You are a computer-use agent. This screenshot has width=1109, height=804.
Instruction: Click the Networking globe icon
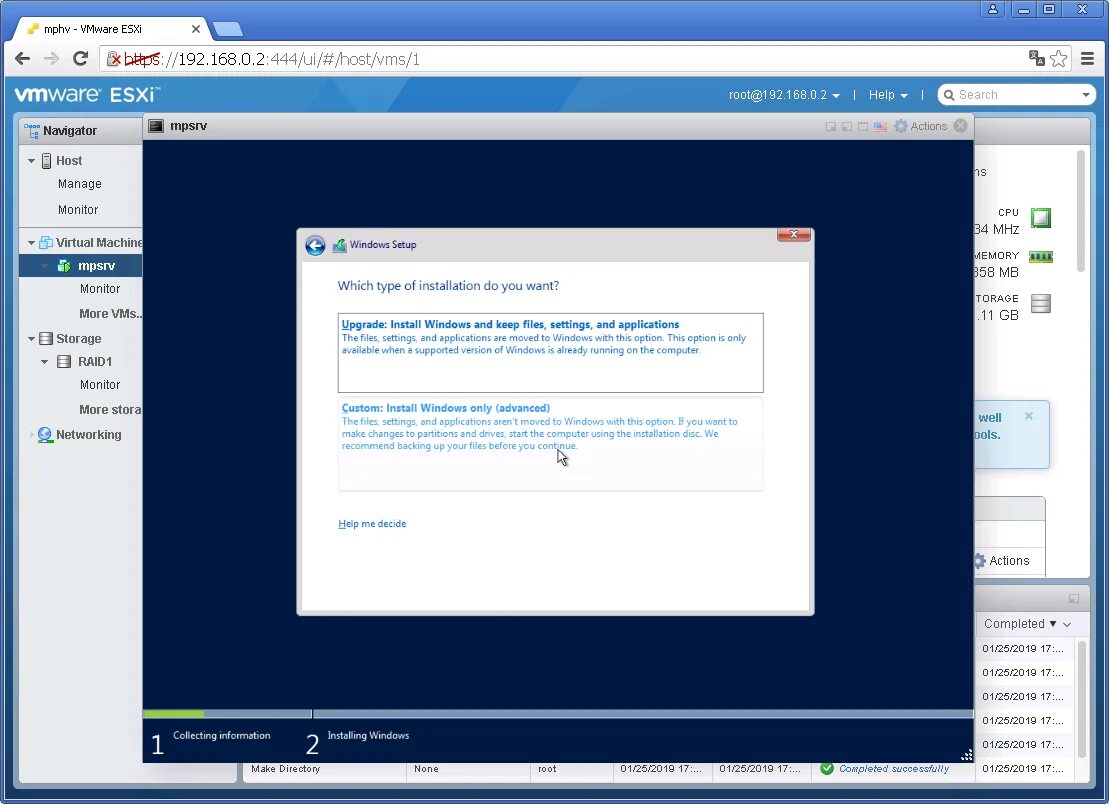click(45, 435)
